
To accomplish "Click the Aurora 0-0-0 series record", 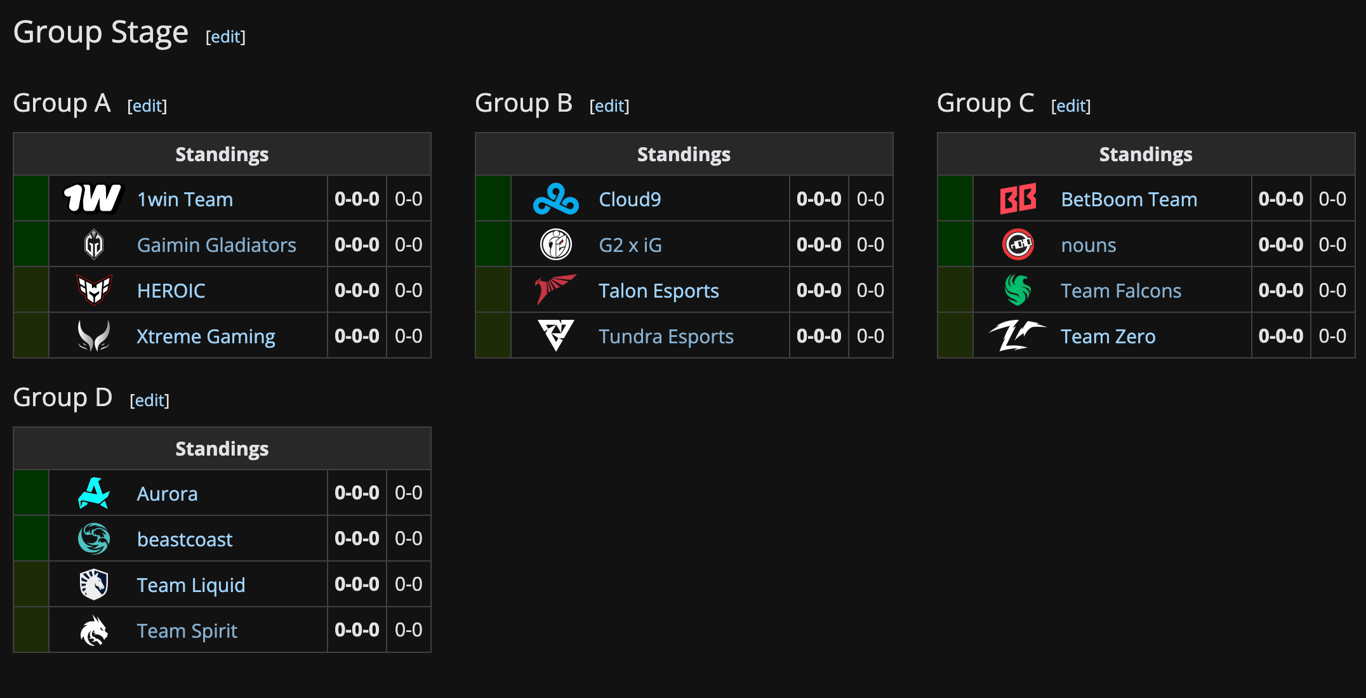I will tap(357, 493).
